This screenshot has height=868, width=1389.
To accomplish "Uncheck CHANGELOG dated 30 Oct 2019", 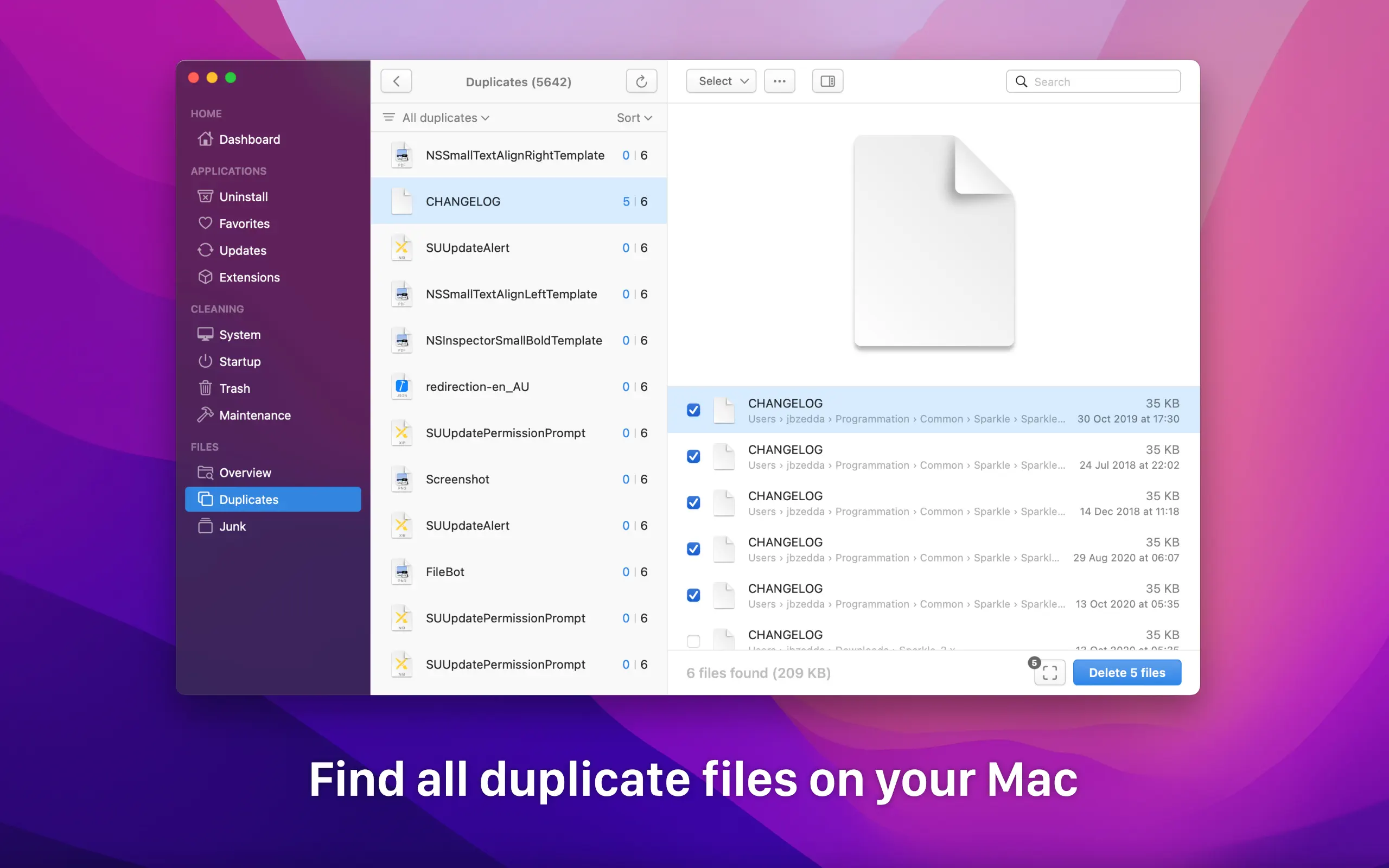I will pyautogui.click(x=693, y=410).
